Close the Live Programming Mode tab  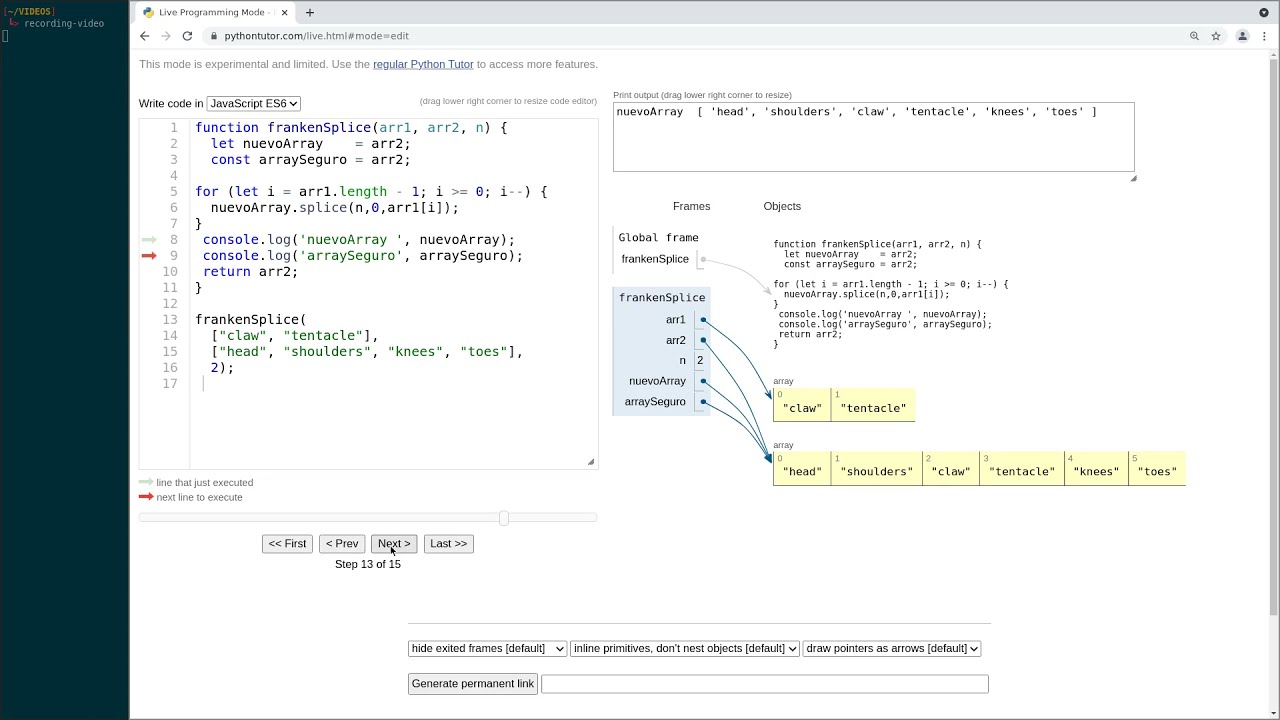(285, 12)
